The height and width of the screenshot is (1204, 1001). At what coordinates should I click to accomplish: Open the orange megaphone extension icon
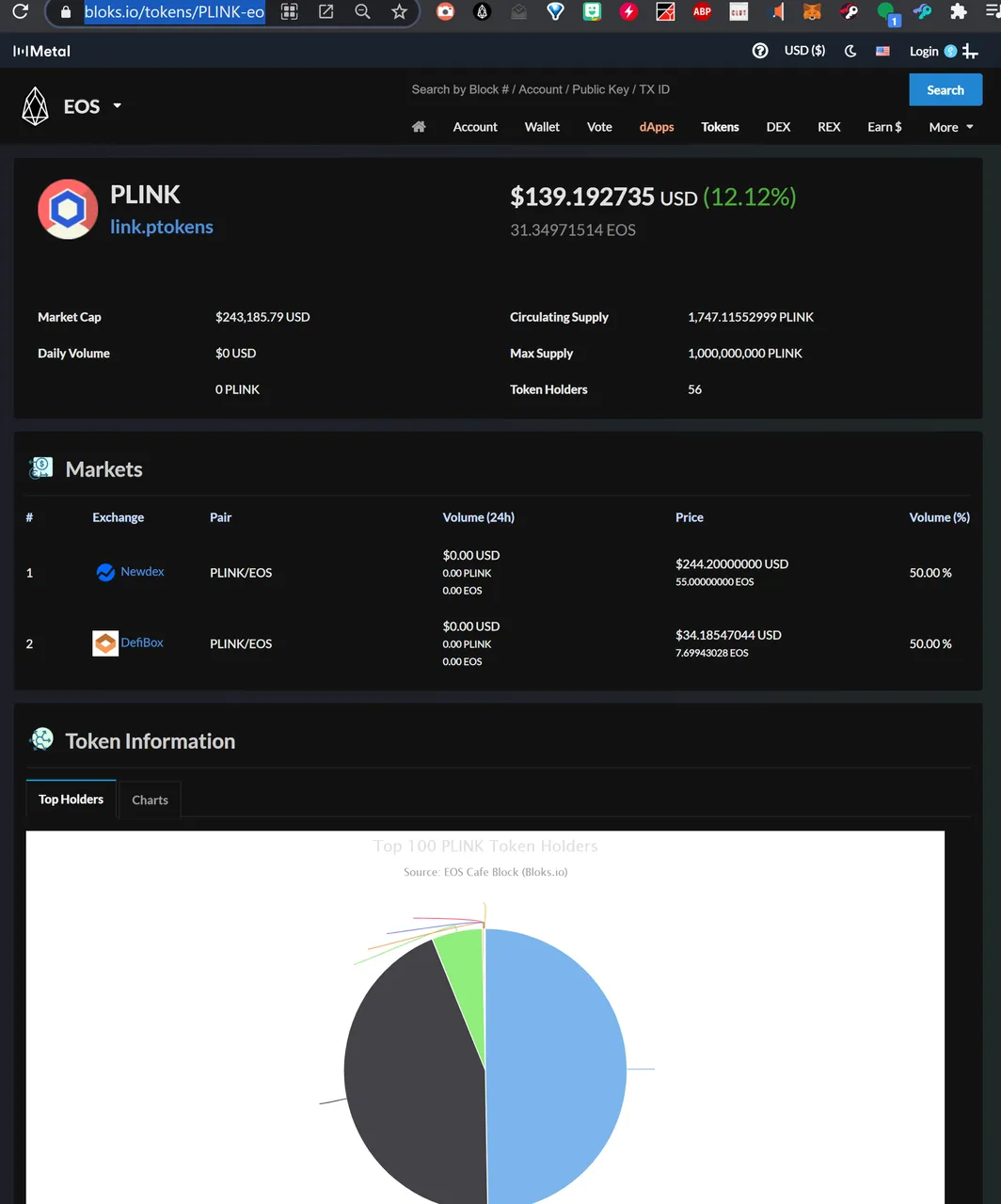(x=777, y=12)
